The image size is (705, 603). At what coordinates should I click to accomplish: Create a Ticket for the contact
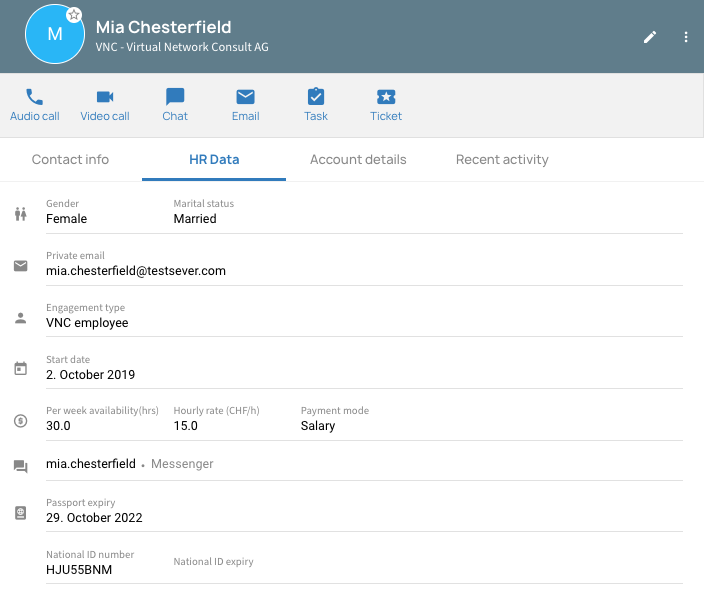tap(386, 105)
